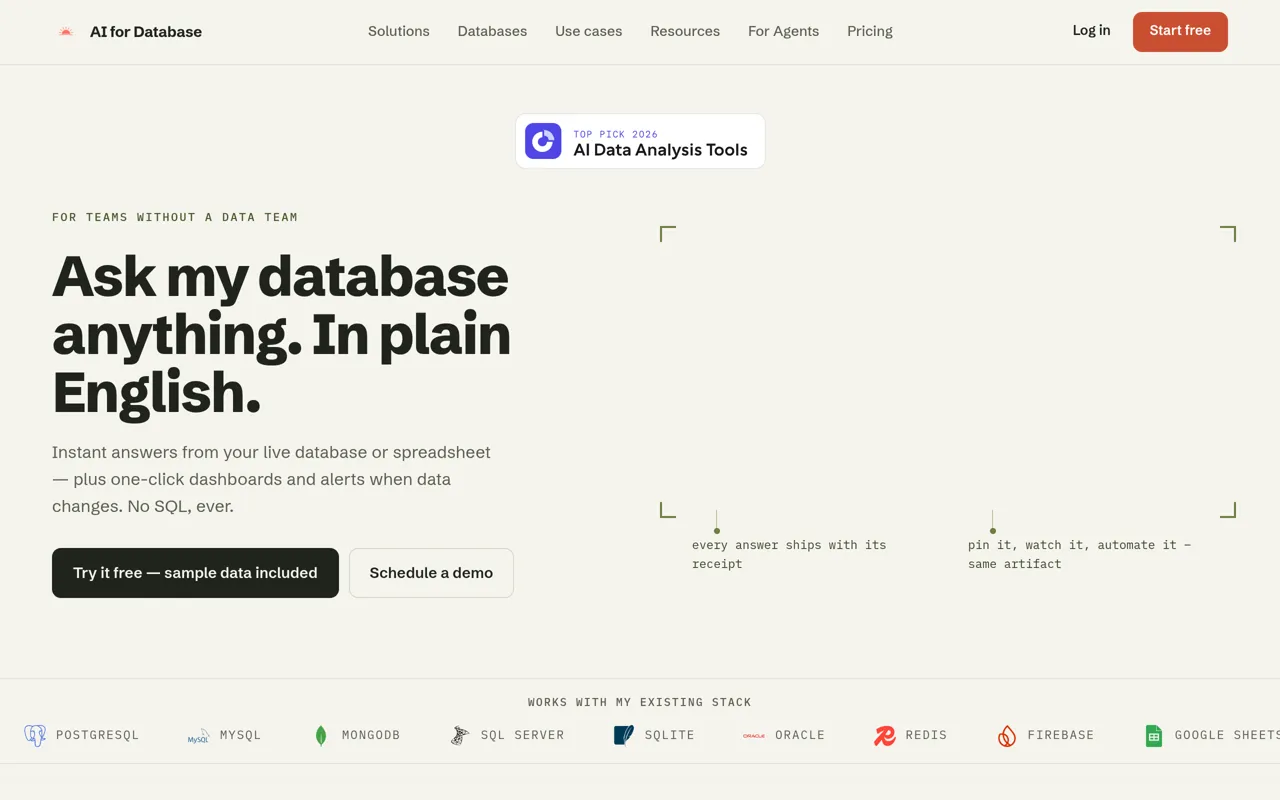Click the 'Works with my existing stack' heading
1280x800 pixels.
[640, 702]
